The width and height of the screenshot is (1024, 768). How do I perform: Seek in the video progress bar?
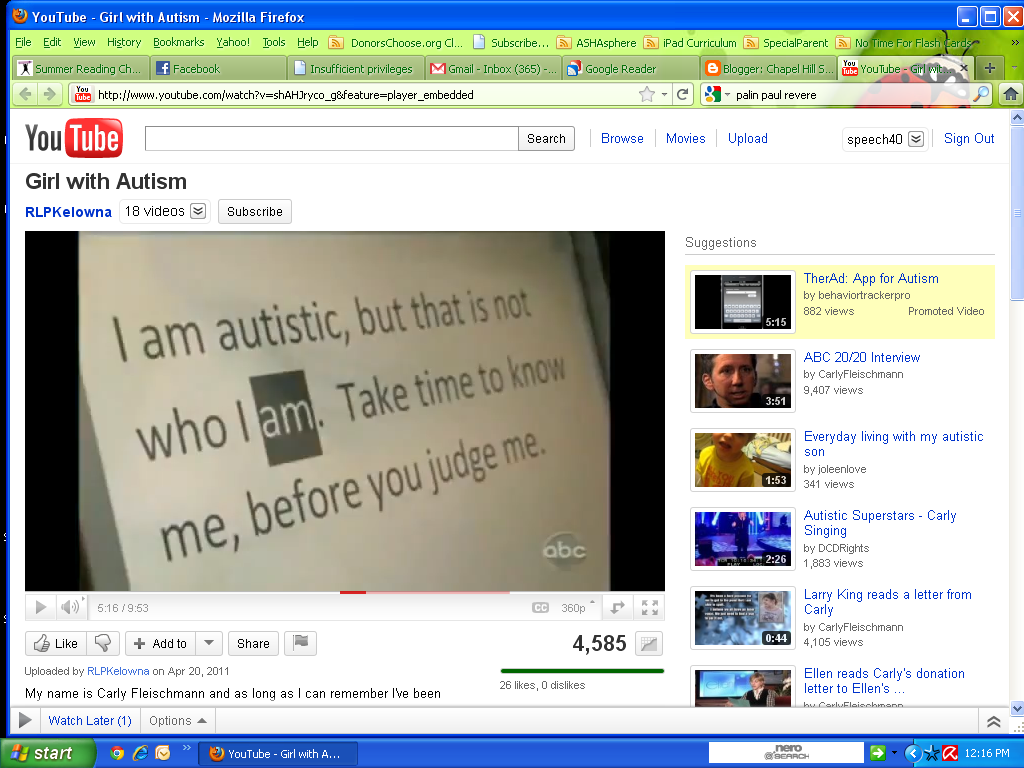tap(345, 592)
